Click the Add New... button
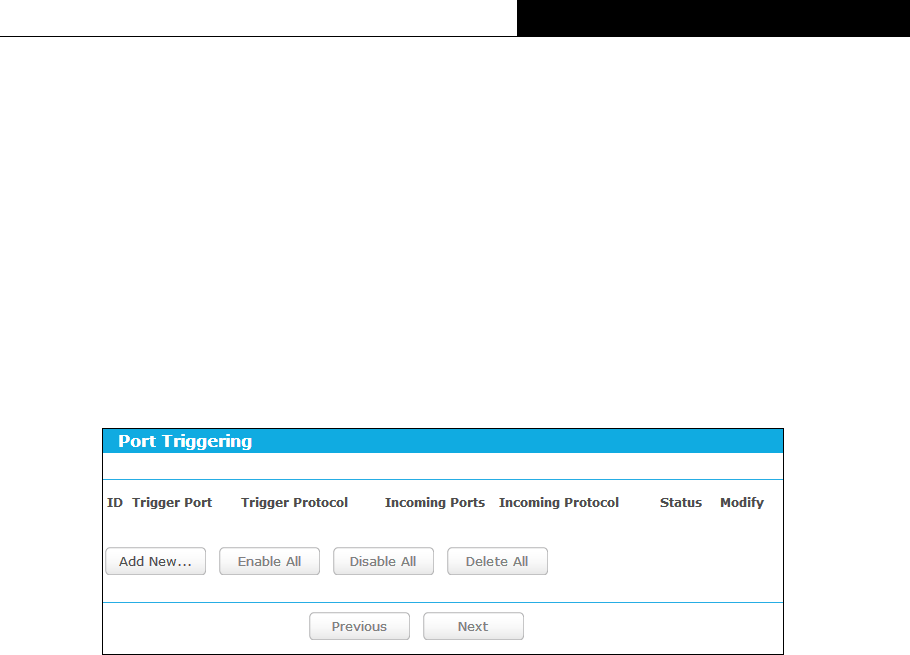This screenshot has height=655, width=910. (x=156, y=561)
